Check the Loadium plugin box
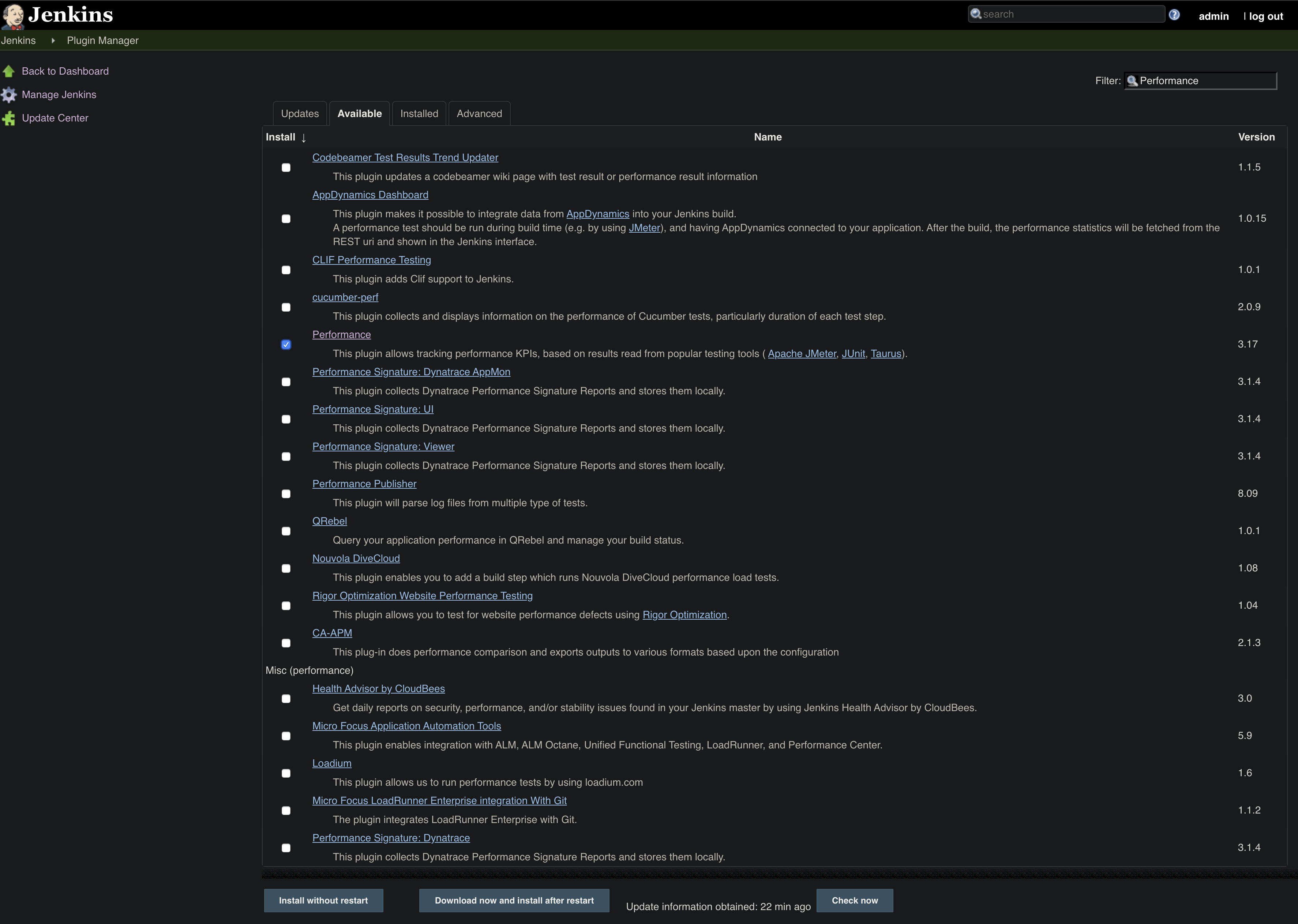 [x=286, y=773]
